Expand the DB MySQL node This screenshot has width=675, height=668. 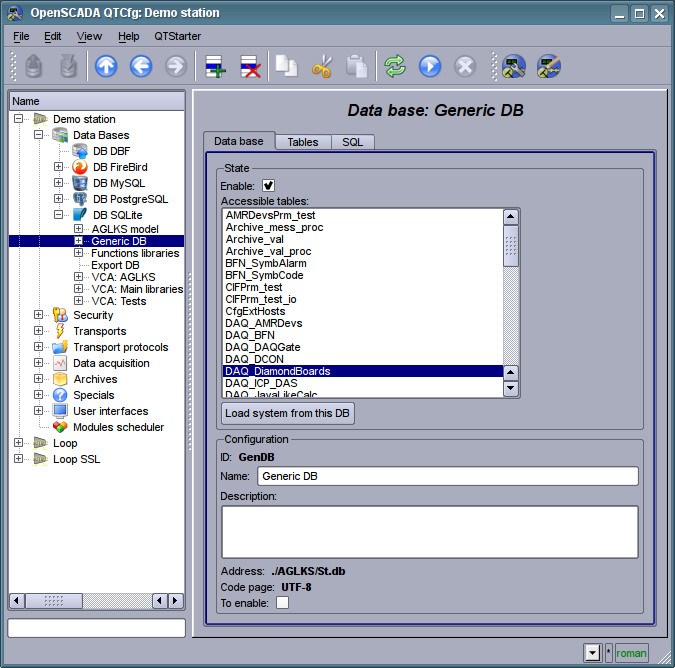(x=58, y=182)
